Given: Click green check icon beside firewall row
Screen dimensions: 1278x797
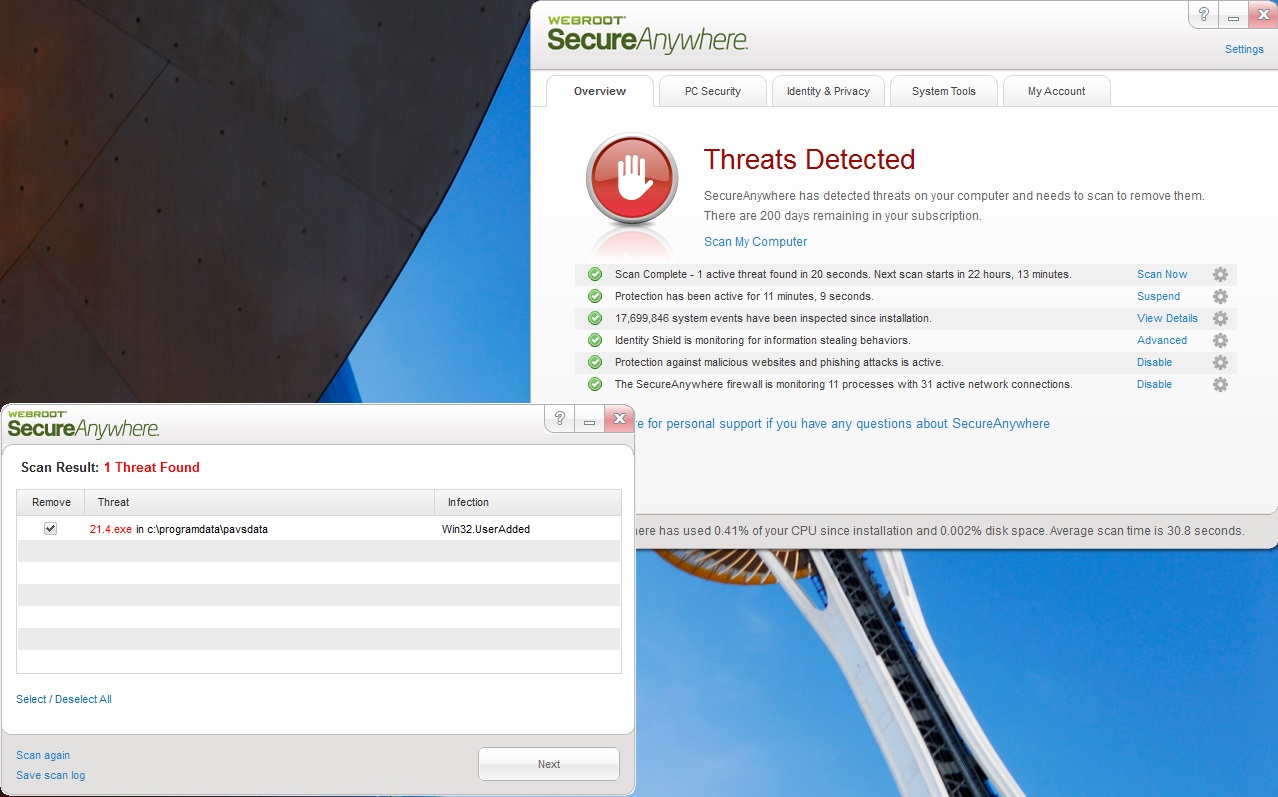Looking at the screenshot, I should point(595,384).
